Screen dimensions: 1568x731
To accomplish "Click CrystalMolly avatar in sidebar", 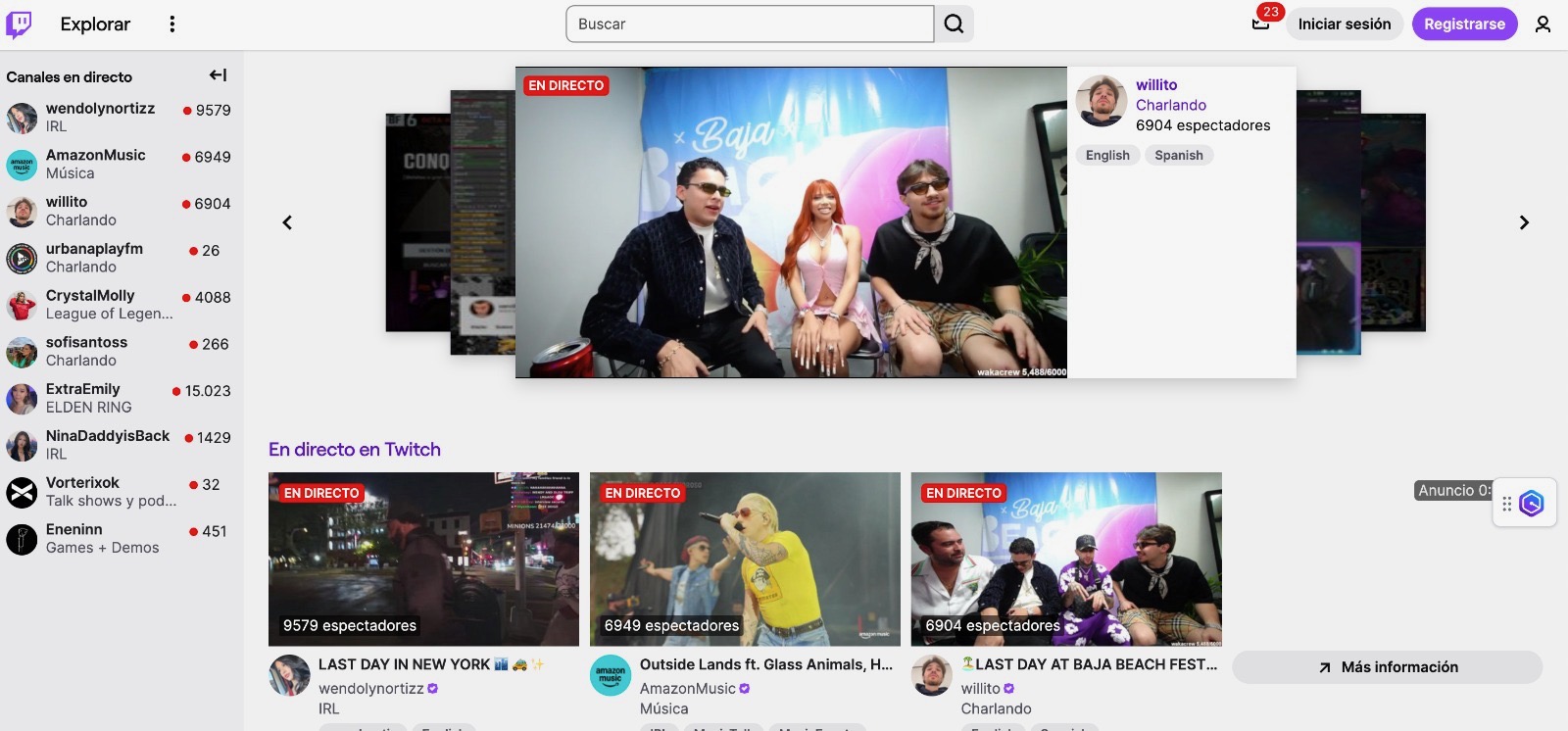I will tap(22, 305).
